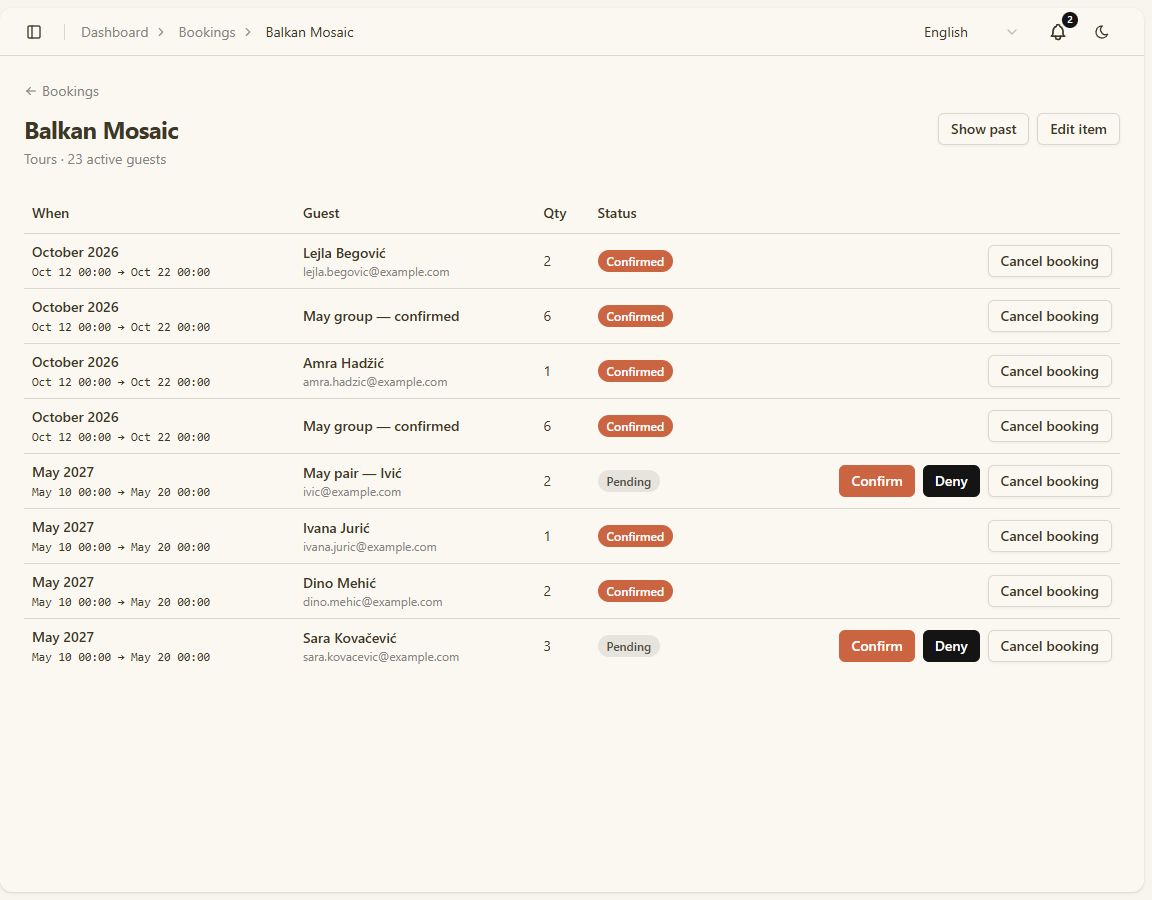
Task: Open the notifications bell
Action: [x=1058, y=32]
